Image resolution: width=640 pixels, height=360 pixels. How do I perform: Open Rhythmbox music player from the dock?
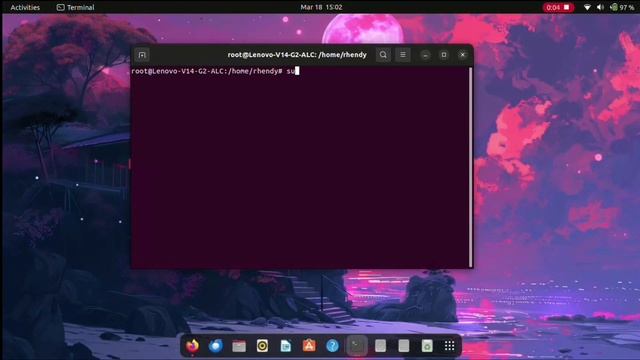pos(262,346)
